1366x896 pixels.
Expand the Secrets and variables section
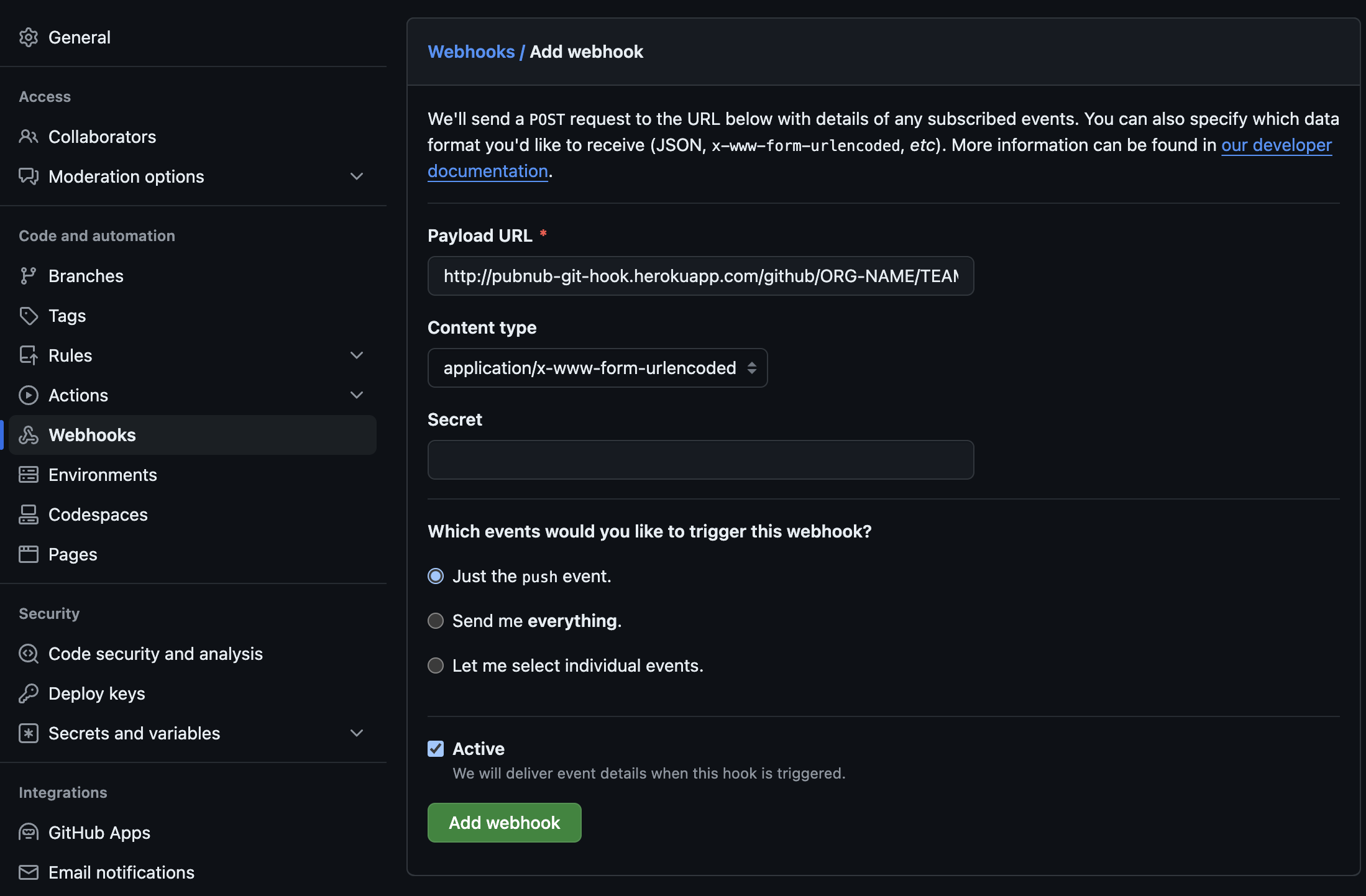[x=357, y=733]
